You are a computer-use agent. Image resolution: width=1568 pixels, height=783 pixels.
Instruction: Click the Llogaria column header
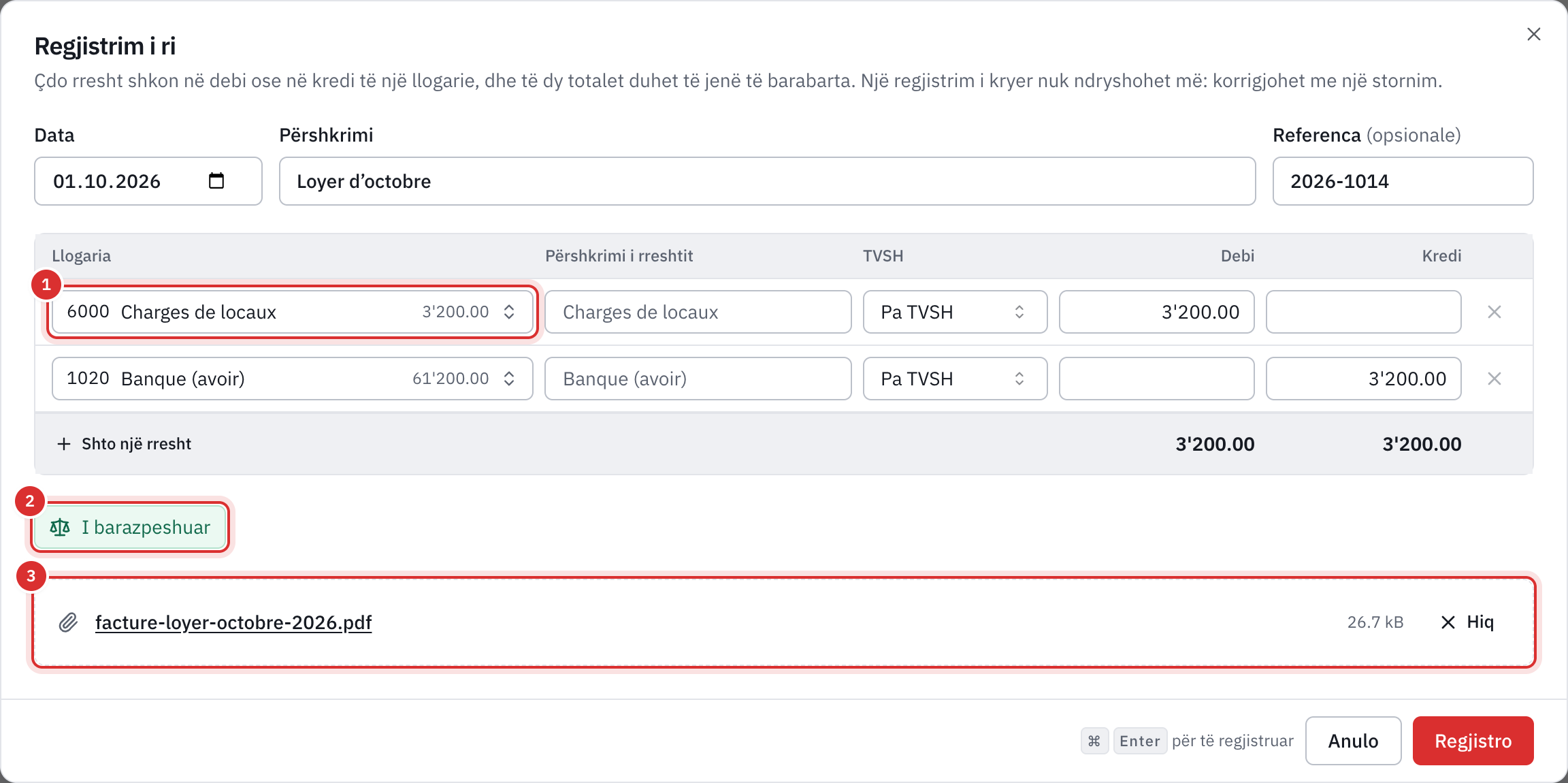point(81,256)
